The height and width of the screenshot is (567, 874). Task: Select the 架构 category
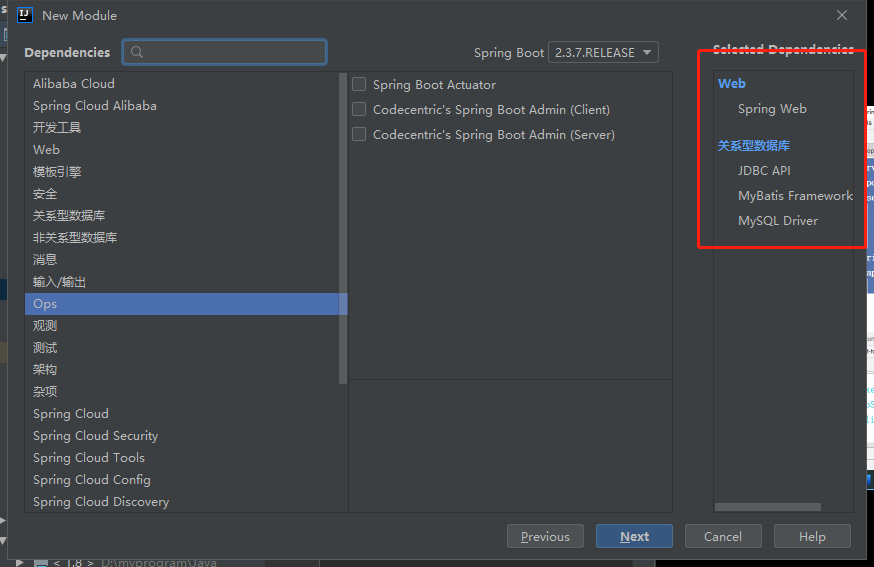tap(182, 370)
